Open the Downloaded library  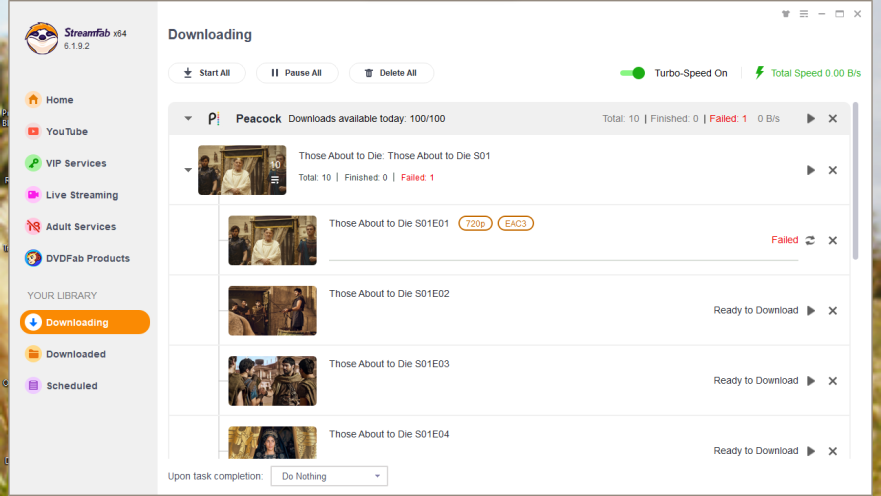(x=66, y=354)
